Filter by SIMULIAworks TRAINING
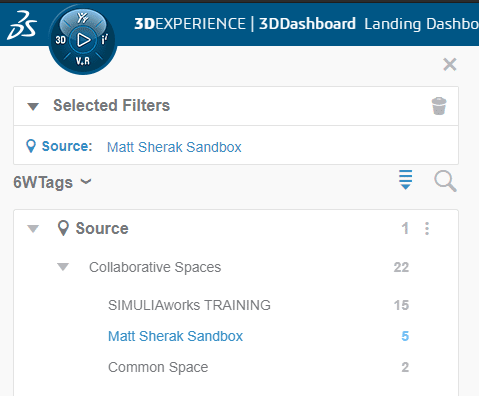 click(189, 305)
